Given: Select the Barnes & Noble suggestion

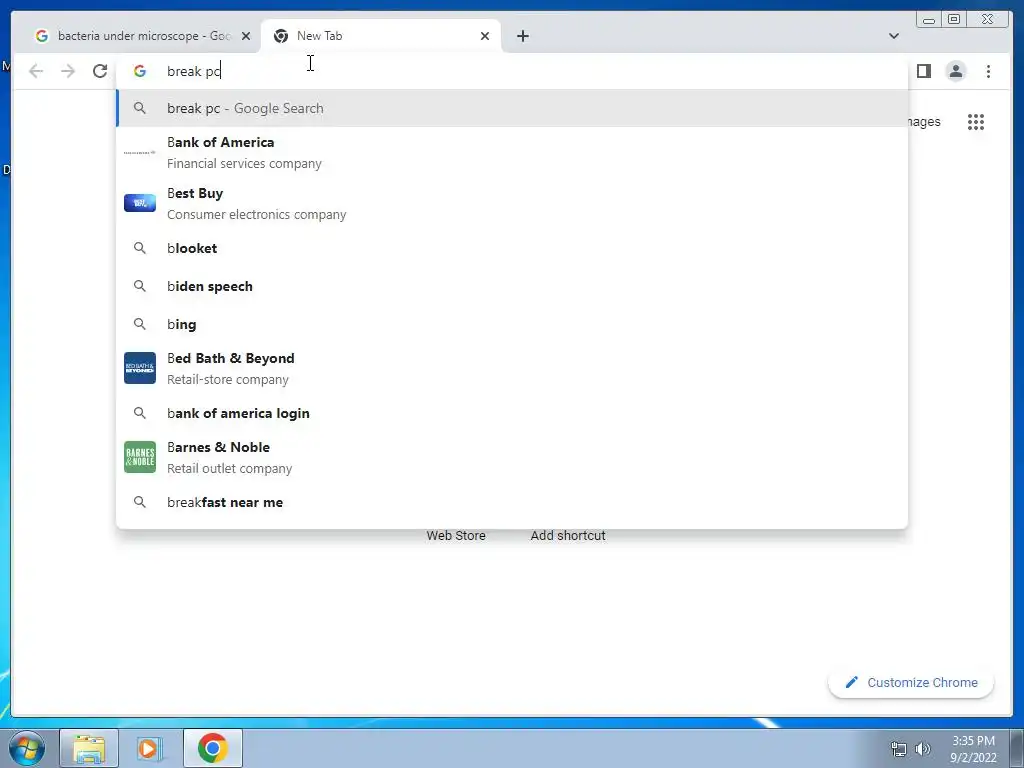Looking at the screenshot, I should (x=512, y=457).
